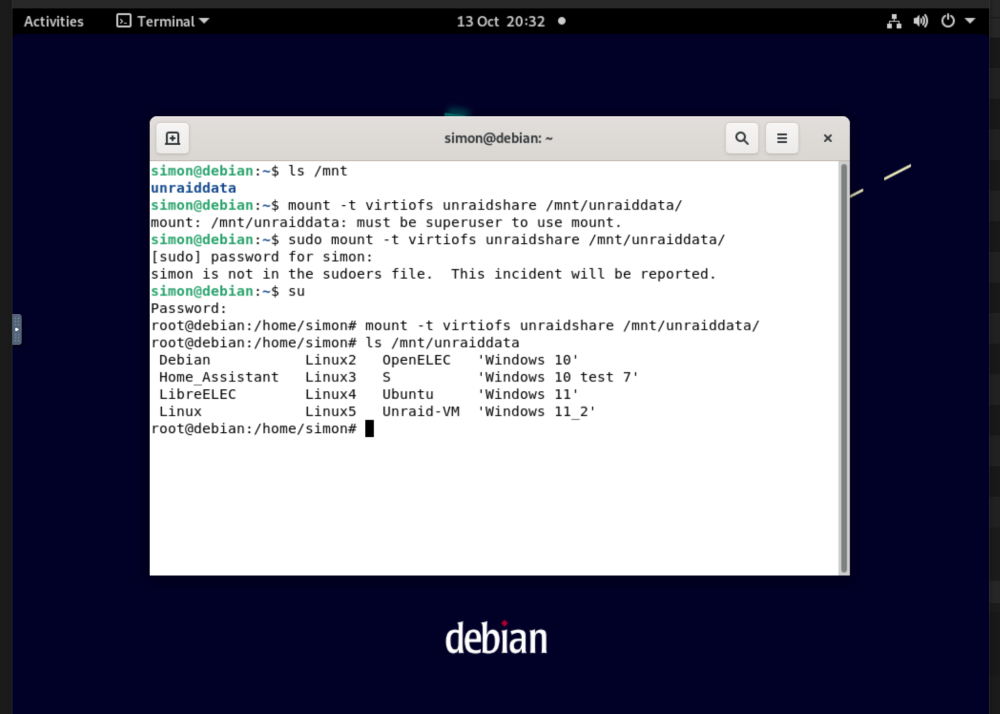Click 'LibreELEC' in the listing

(x=197, y=394)
